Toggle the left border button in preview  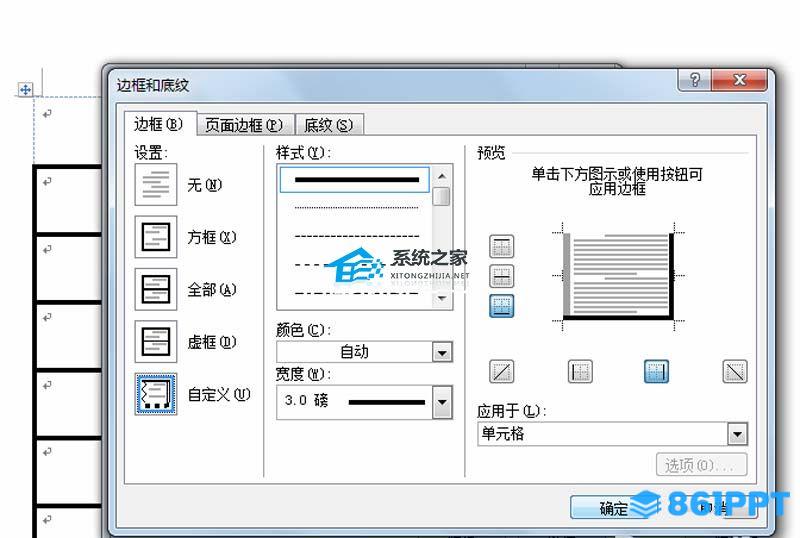pyautogui.click(x=580, y=371)
